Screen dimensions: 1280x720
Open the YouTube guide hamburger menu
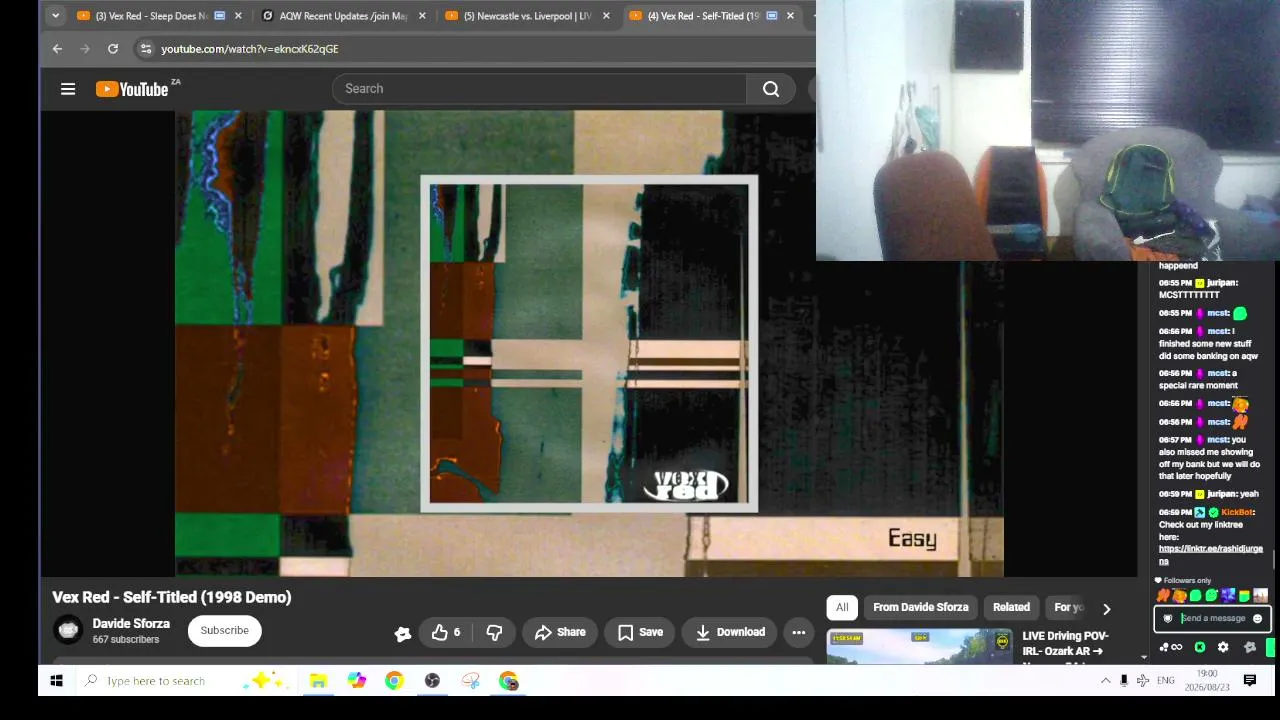68,89
